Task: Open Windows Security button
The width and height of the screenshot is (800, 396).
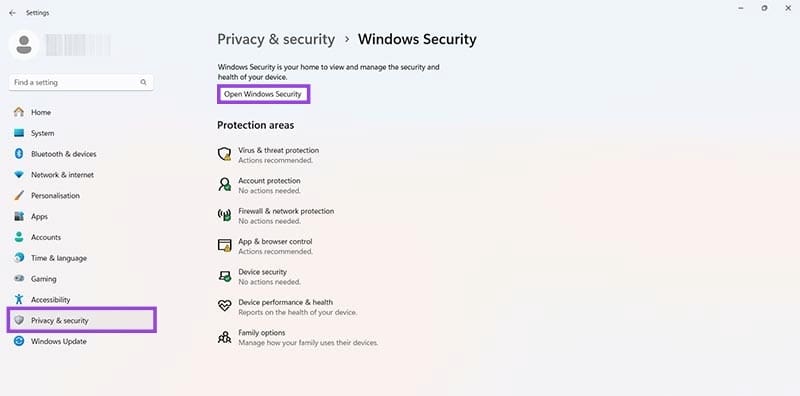Action: point(263,94)
